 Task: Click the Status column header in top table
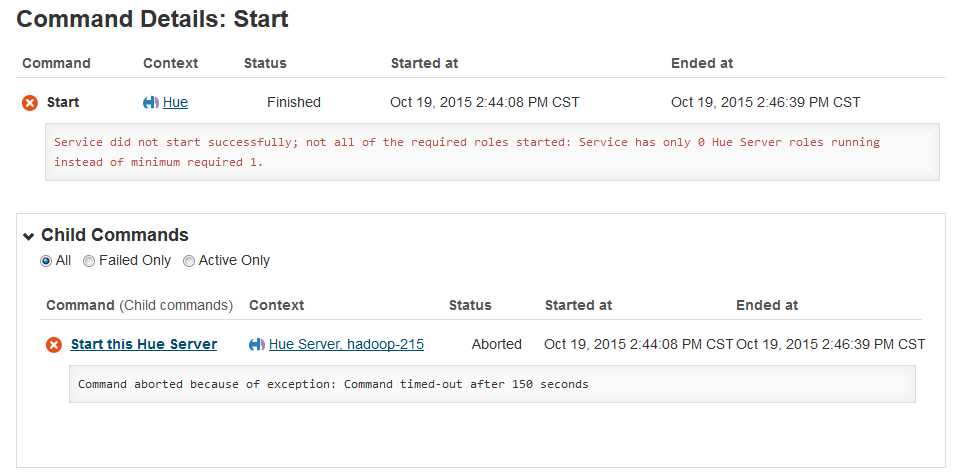pyautogui.click(x=265, y=63)
